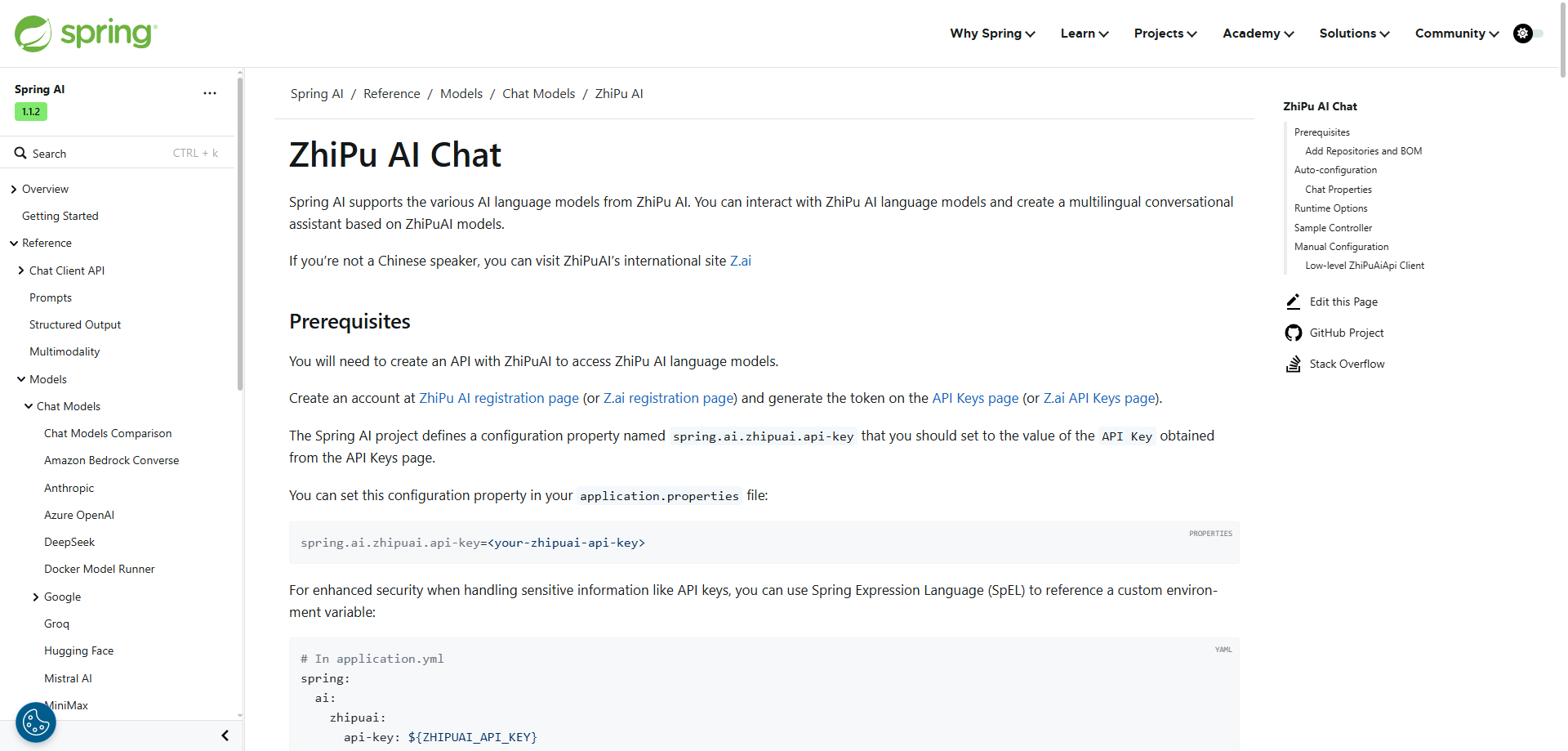1568x751 pixels.
Task: Click the Spring AI breadcrumb link
Action: pos(317,94)
